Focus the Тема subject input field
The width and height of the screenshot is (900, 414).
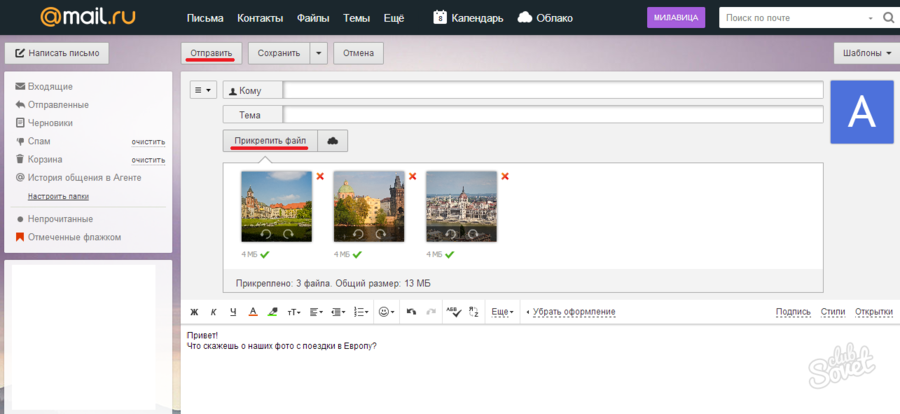pos(553,115)
